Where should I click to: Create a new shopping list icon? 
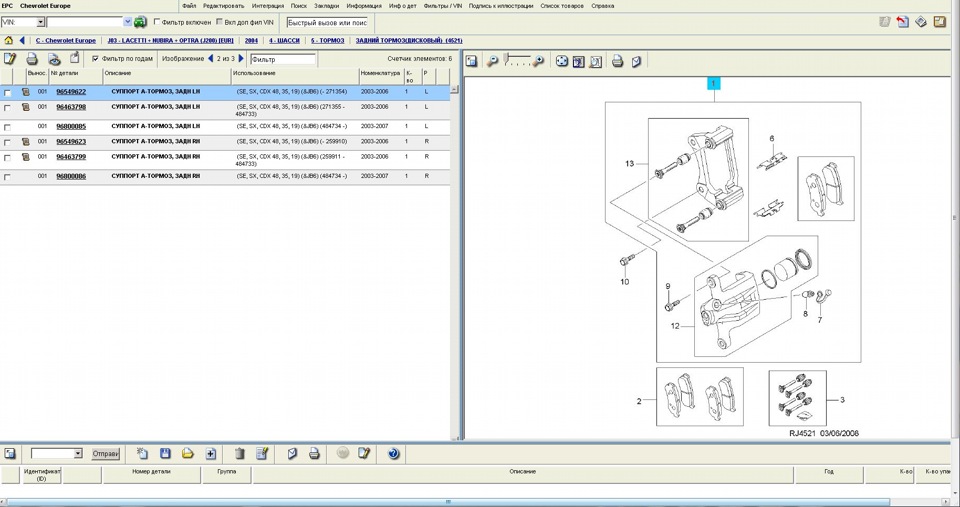[142, 453]
